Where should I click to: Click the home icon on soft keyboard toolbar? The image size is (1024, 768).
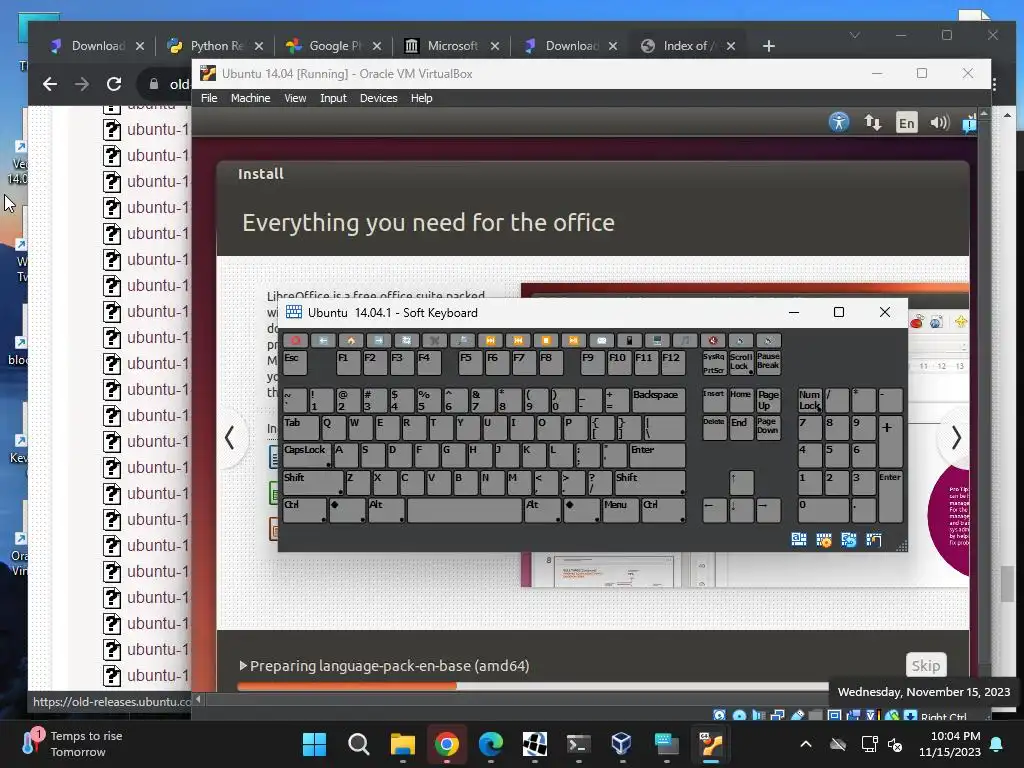click(x=351, y=340)
